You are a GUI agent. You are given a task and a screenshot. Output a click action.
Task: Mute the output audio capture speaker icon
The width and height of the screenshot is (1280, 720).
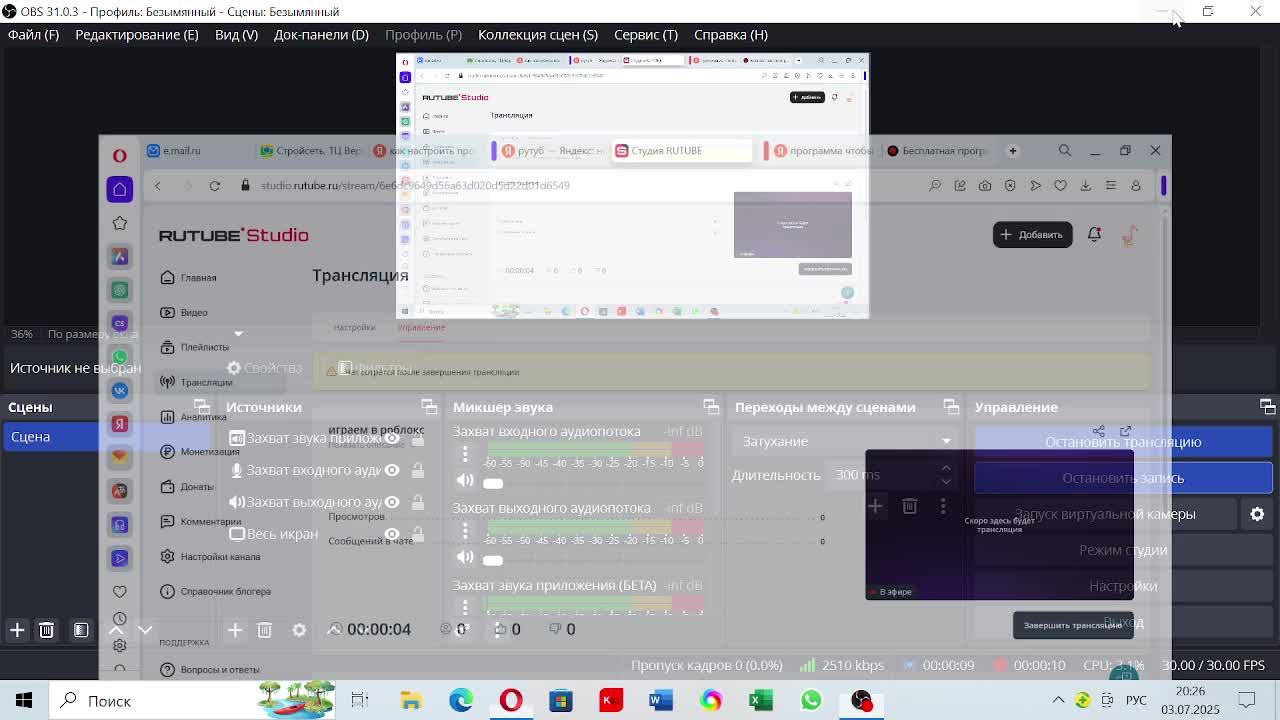465,557
